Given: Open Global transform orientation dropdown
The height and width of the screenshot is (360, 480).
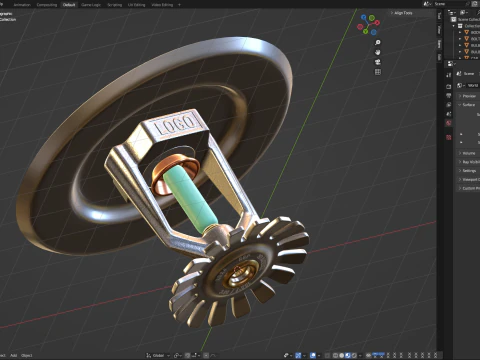Looking at the screenshot, I should pos(158,355).
